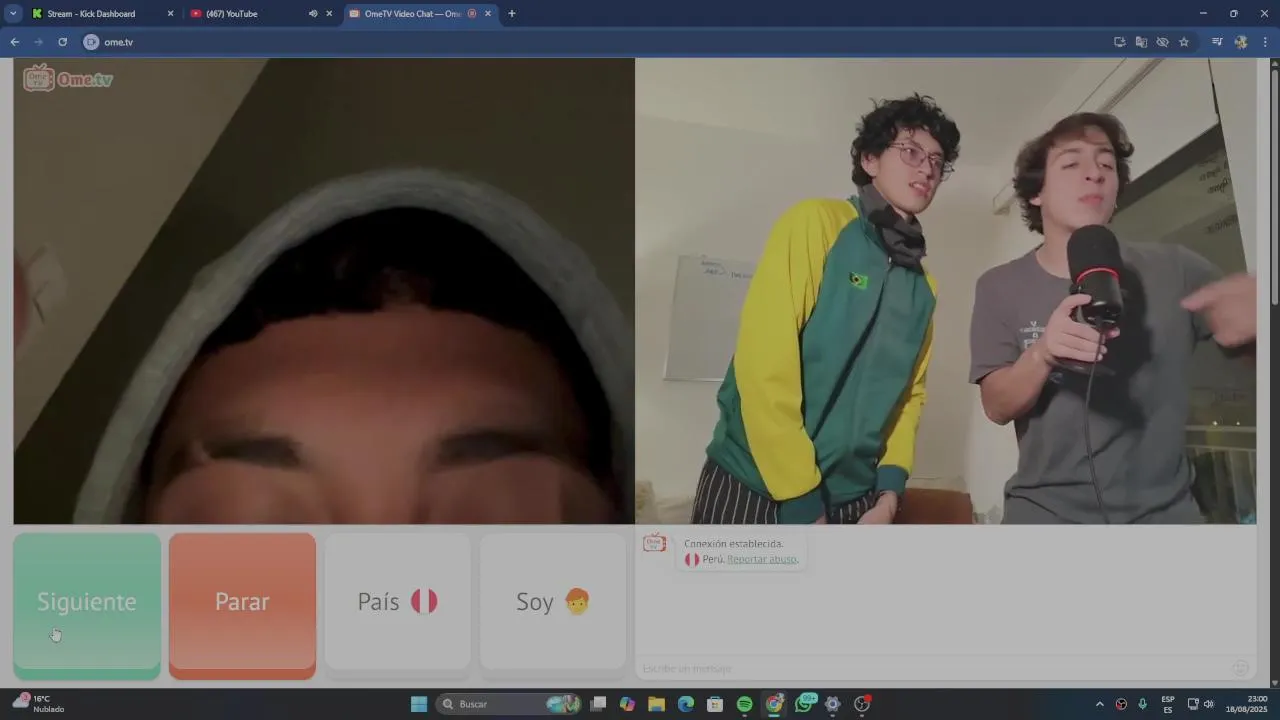The width and height of the screenshot is (1280, 720).
Task: Click the Escribe un mensaje input field
Action: pos(930,668)
